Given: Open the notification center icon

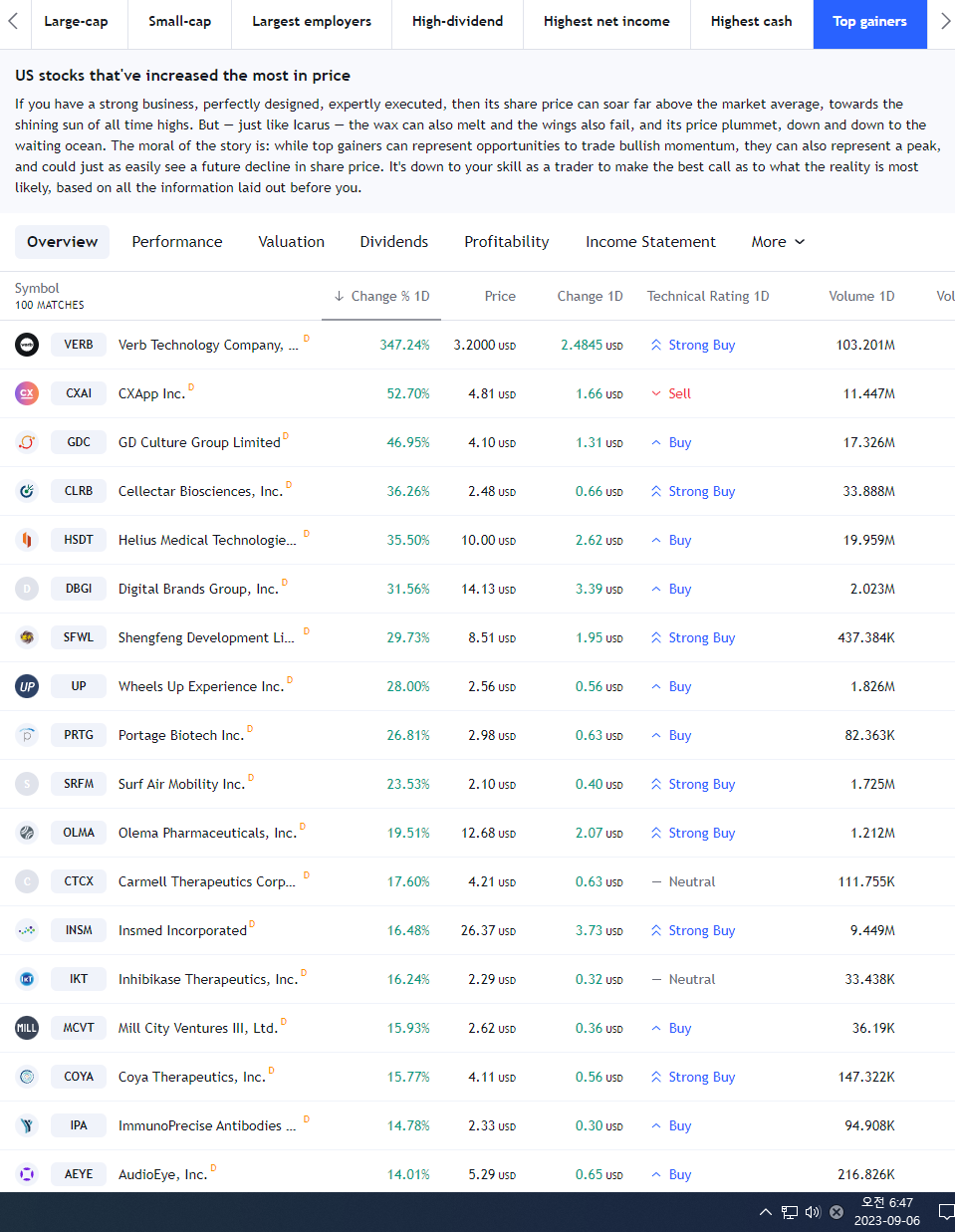Looking at the screenshot, I should click(946, 1212).
